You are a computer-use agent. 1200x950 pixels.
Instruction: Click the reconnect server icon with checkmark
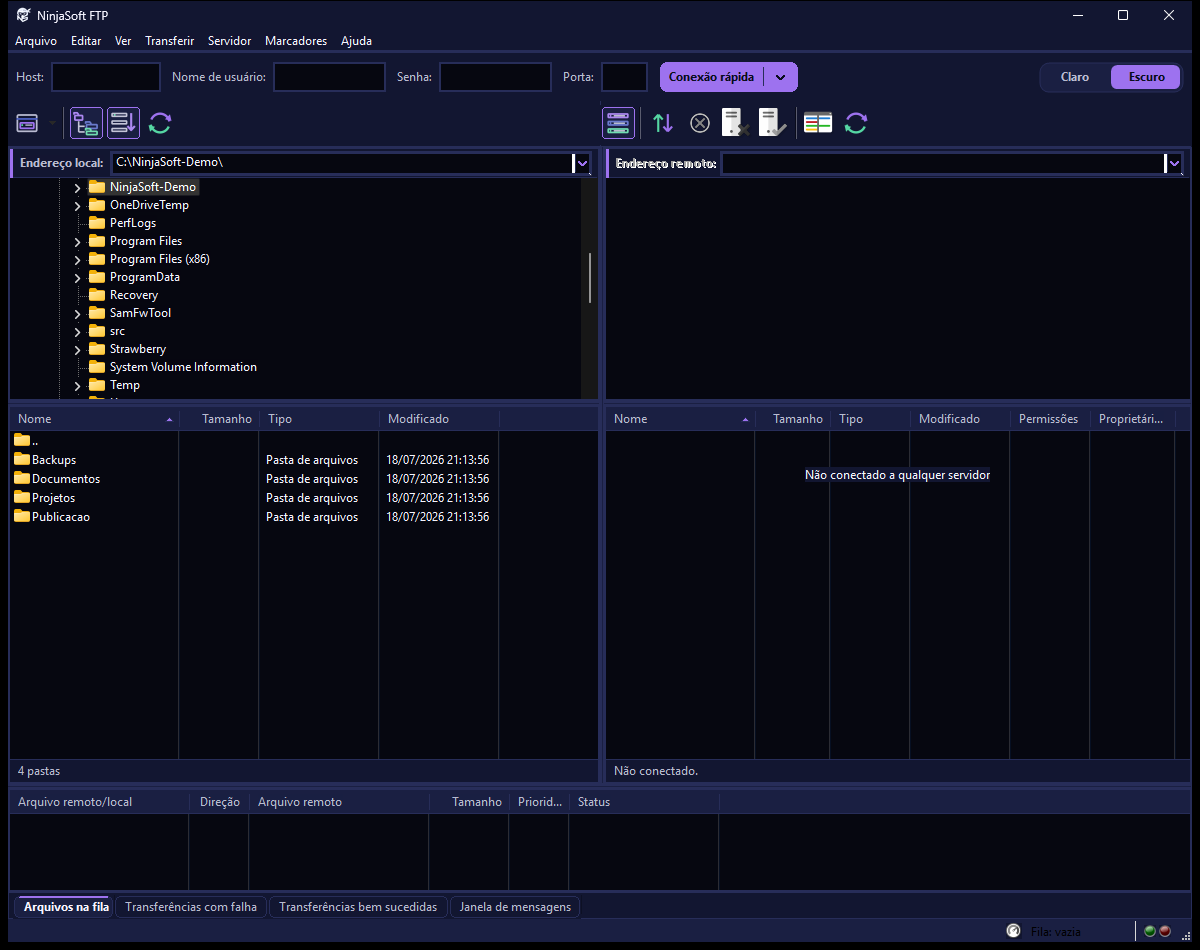(x=773, y=123)
